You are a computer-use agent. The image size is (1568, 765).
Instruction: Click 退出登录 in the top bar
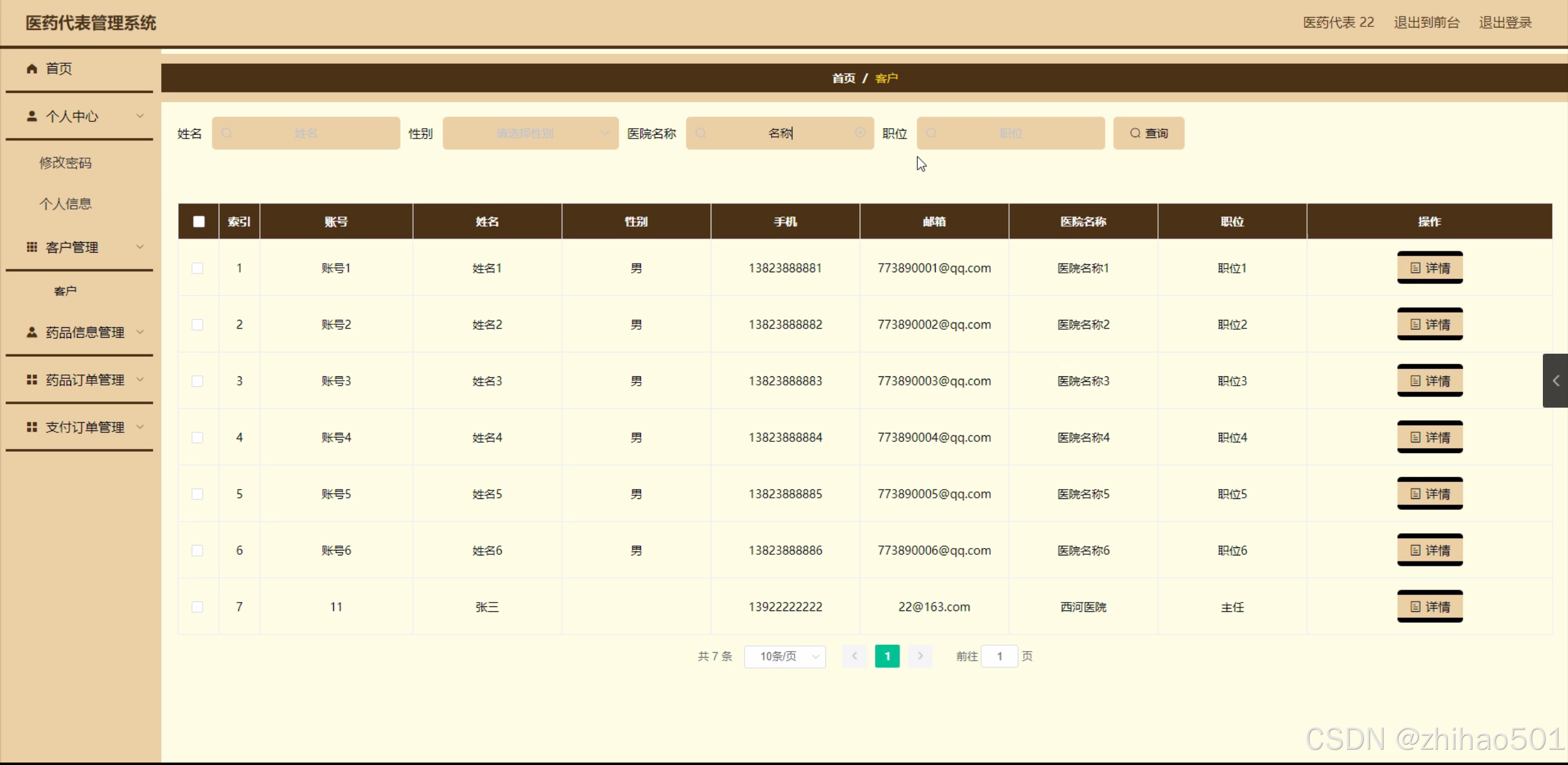click(1505, 23)
